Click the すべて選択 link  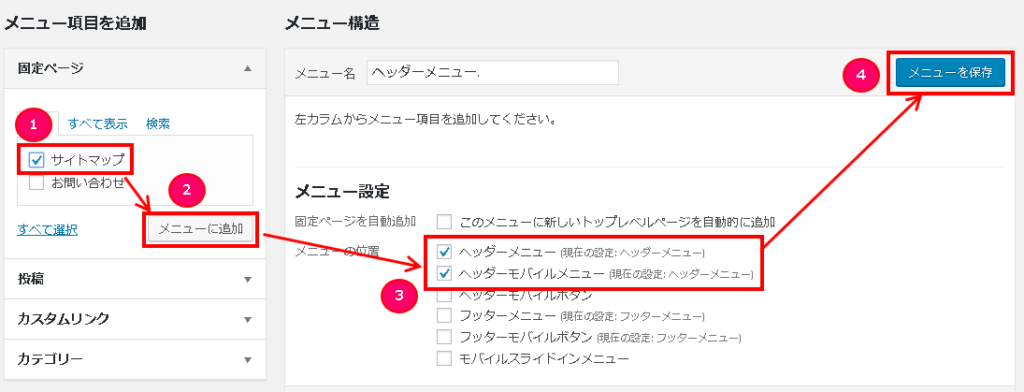pos(48,229)
